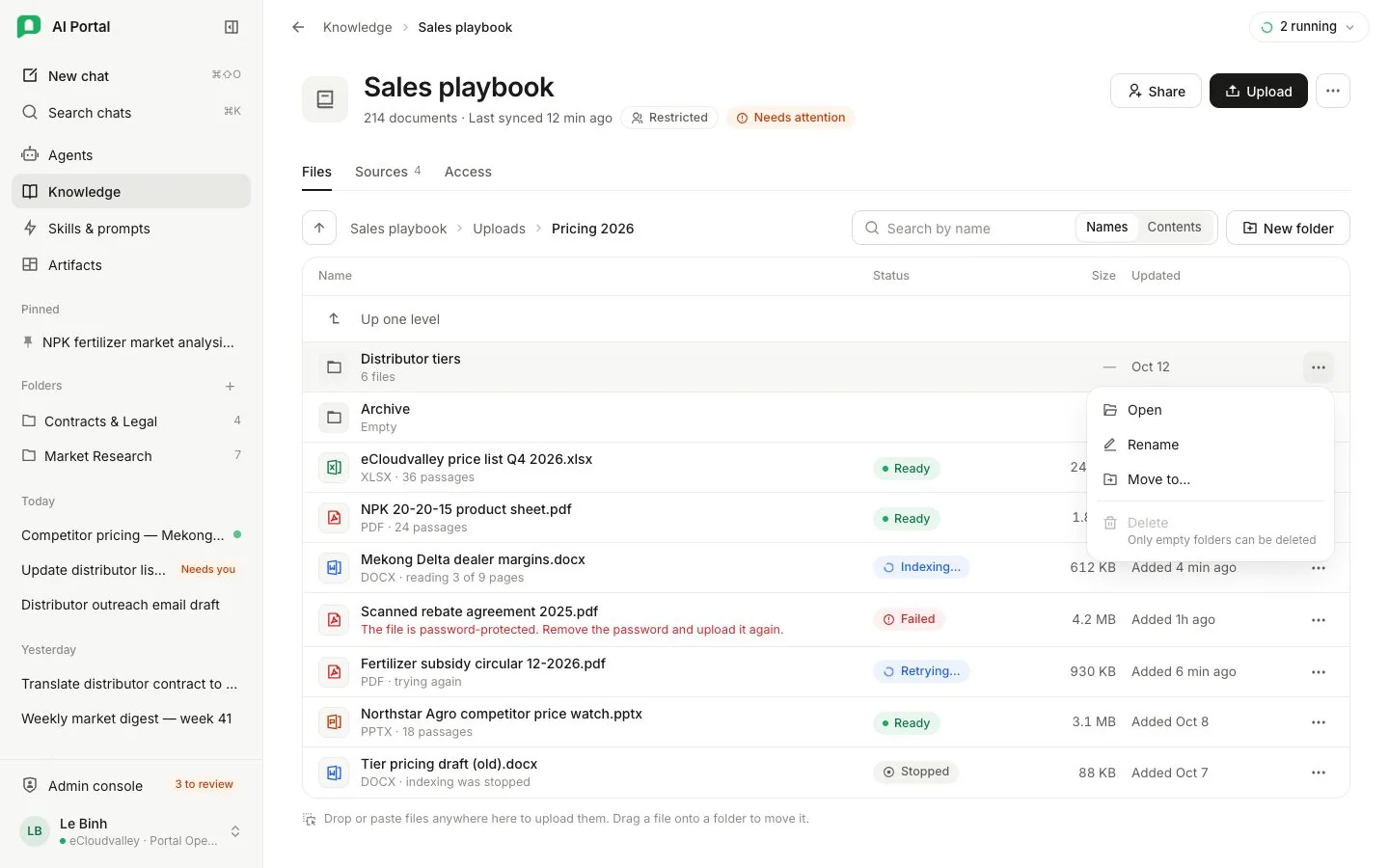Open row menu for Tier pricing draft

pyautogui.click(x=1319, y=773)
